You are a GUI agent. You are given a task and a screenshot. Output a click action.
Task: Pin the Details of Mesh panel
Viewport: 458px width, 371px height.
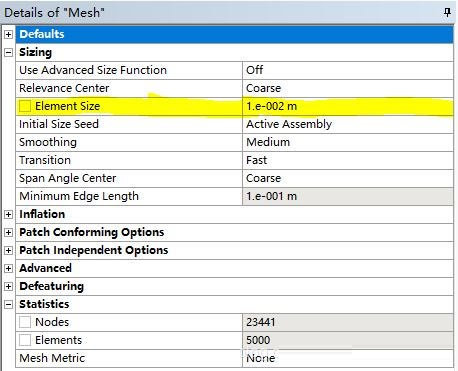[447, 13]
